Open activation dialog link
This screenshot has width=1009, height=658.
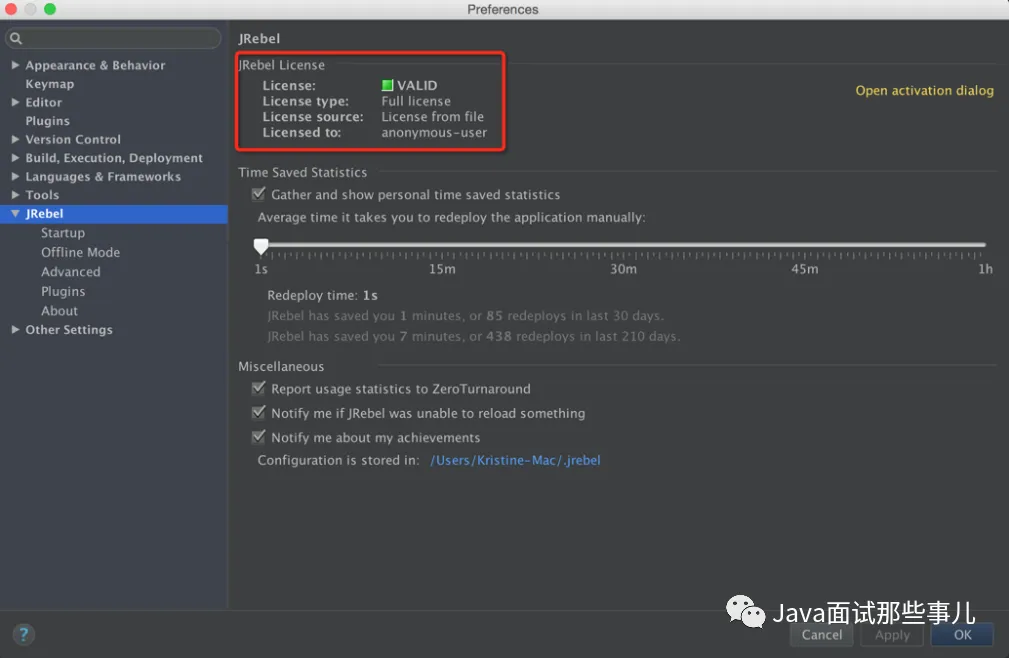coord(924,91)
